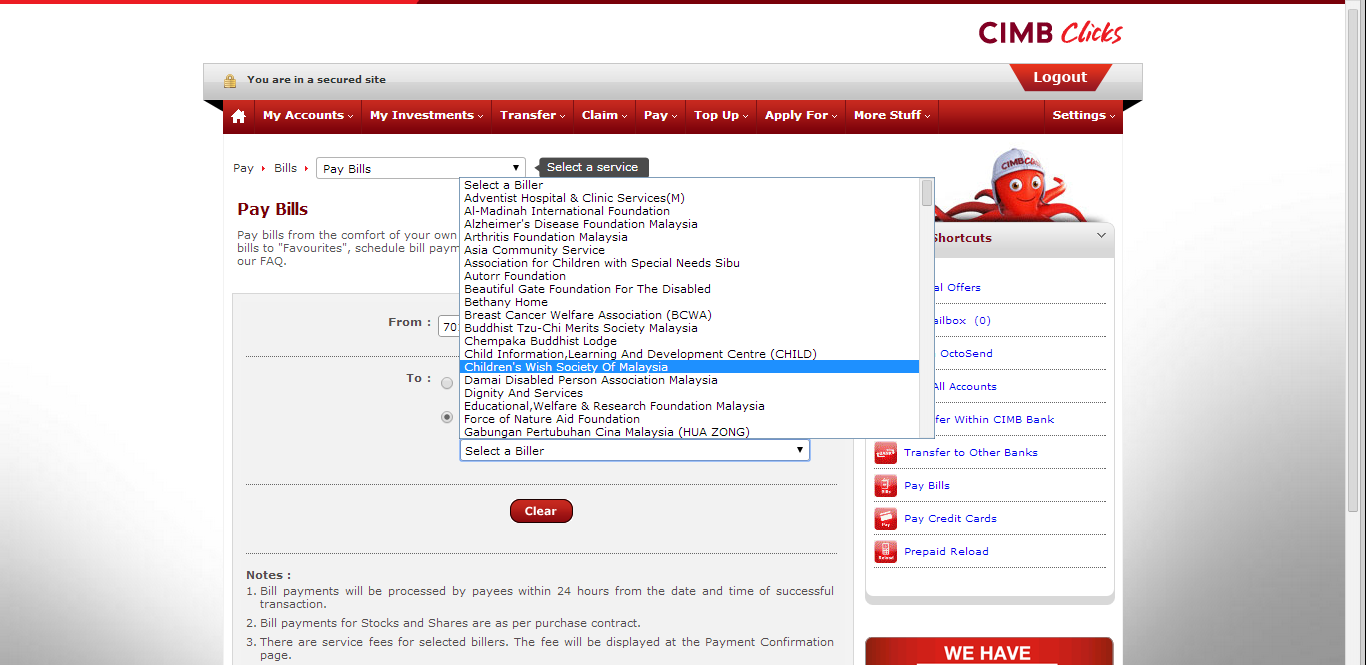1366x665 pixels.
Task: Open the Settings menu
Action: [x=1083, y=116]
